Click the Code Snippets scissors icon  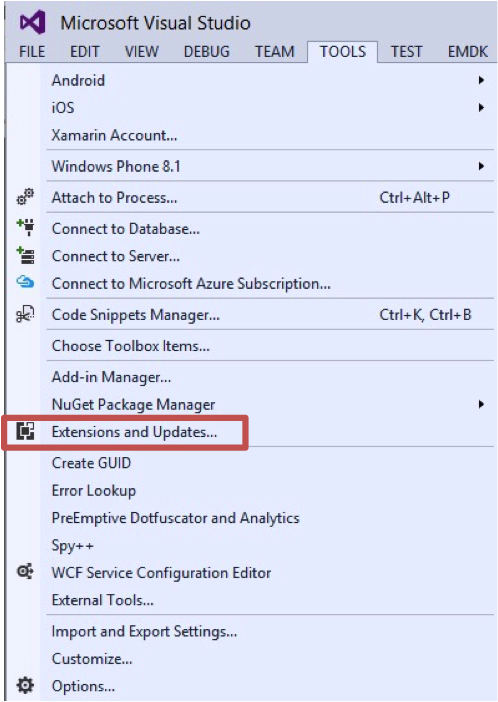(25, 314)
